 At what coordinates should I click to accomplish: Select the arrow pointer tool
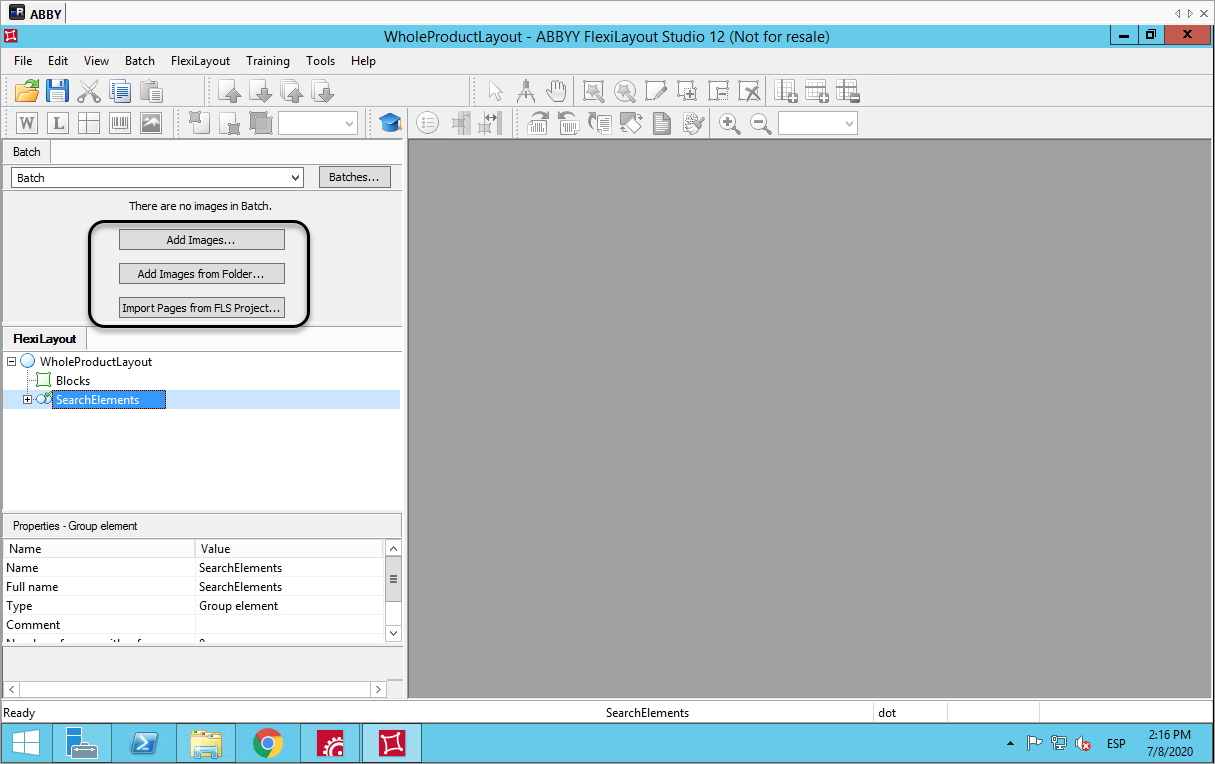pos(496,91)
